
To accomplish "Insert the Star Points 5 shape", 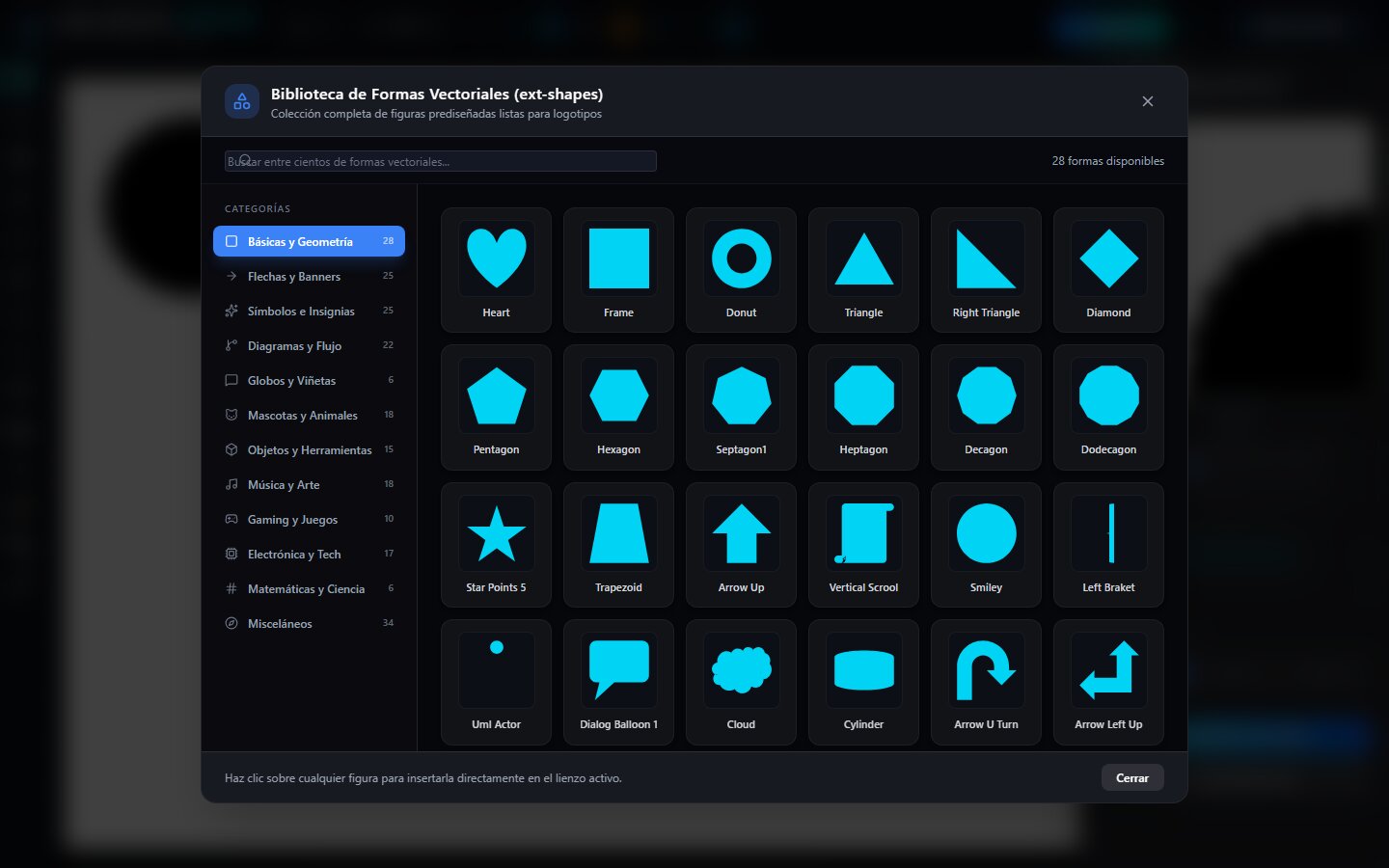I will (x=496, y=545).
